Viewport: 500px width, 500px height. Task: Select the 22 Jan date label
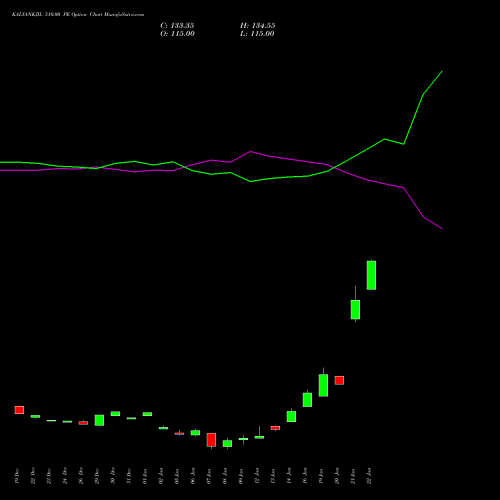click(369, 476)
